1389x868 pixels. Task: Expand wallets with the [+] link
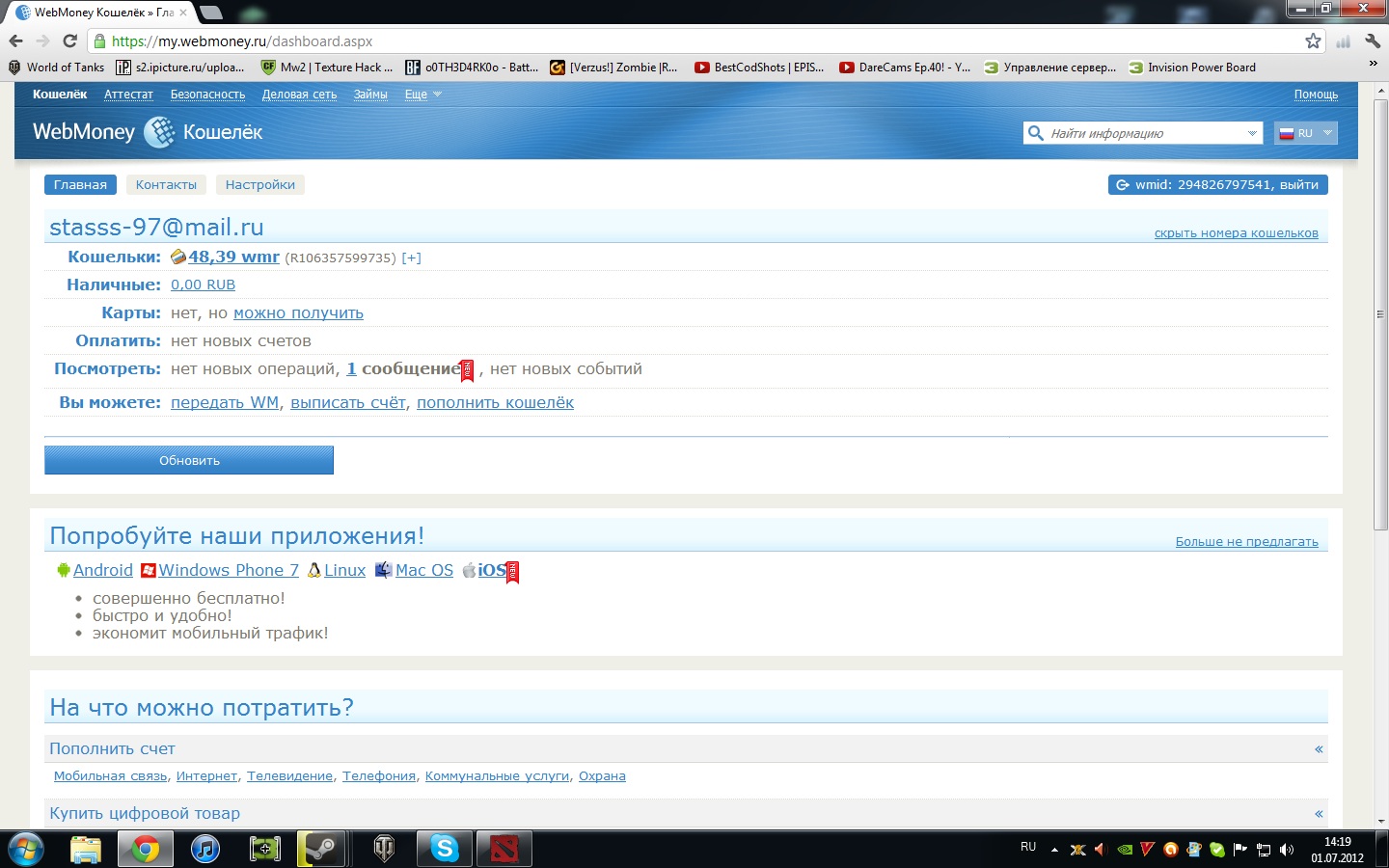pyautogui.click(x=411, y=258)
